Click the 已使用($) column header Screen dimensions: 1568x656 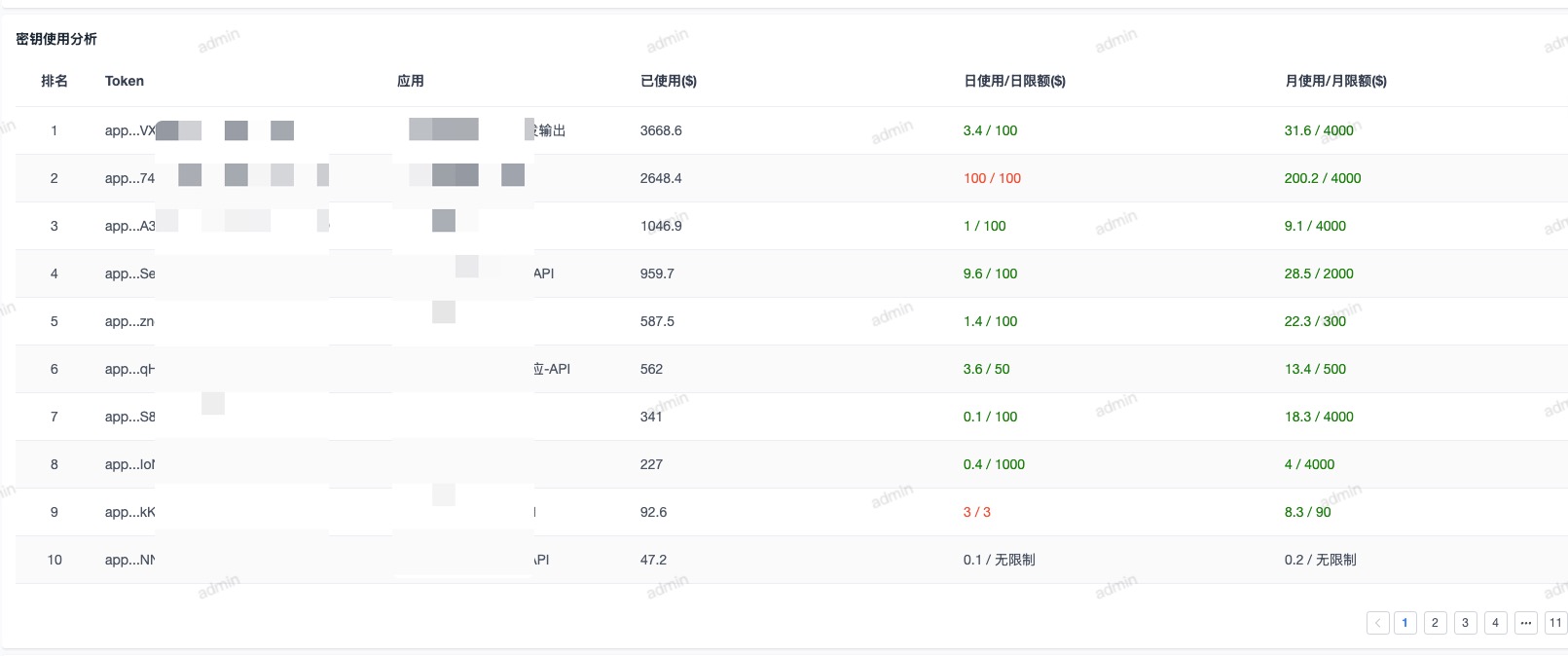(x=669, y=81)
